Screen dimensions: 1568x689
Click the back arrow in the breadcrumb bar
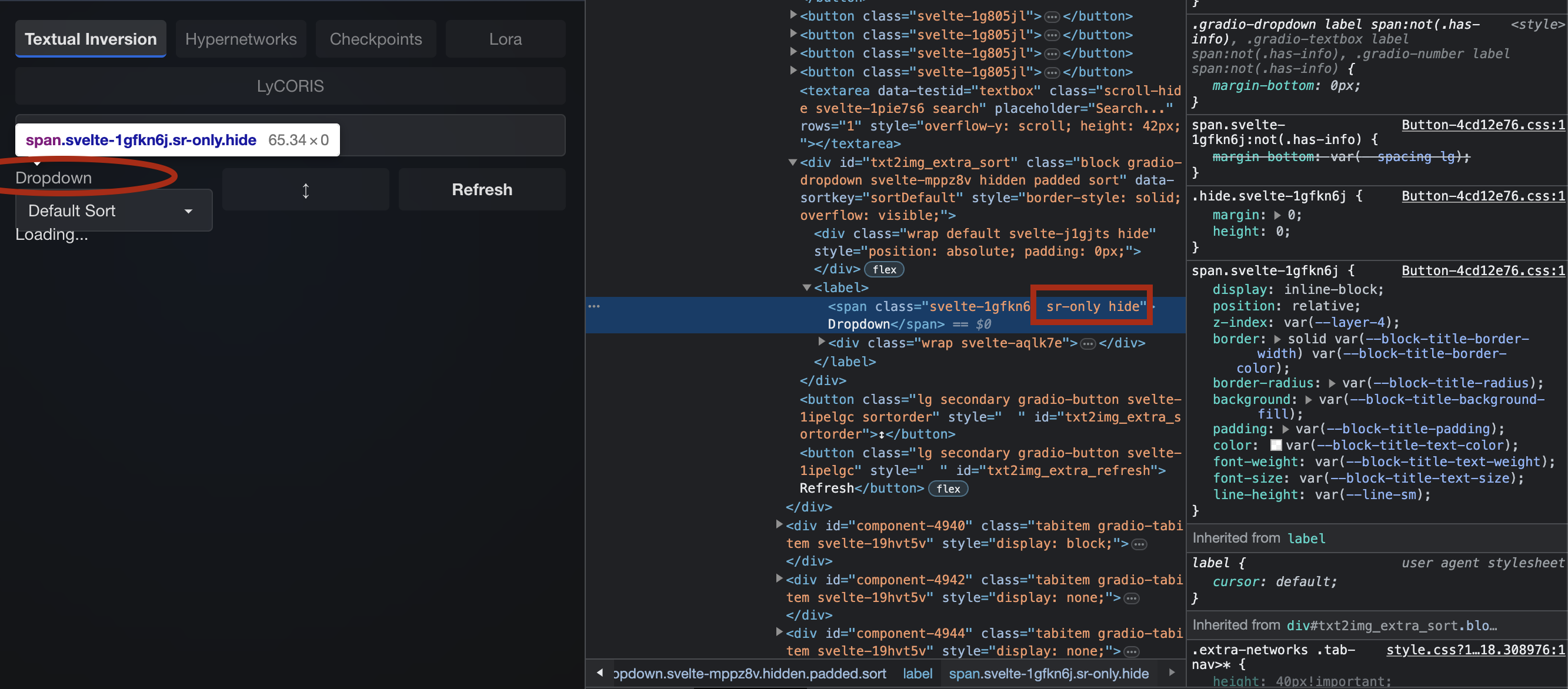click(599, 673)
